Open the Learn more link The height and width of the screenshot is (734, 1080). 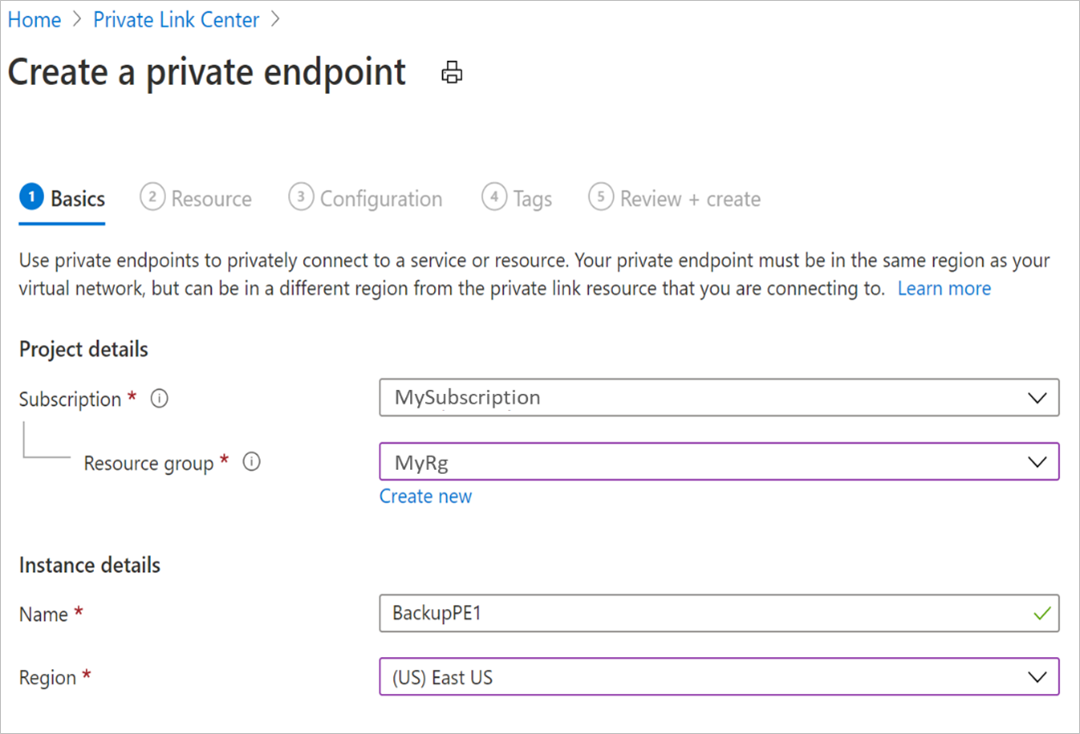tap(944, 288)
